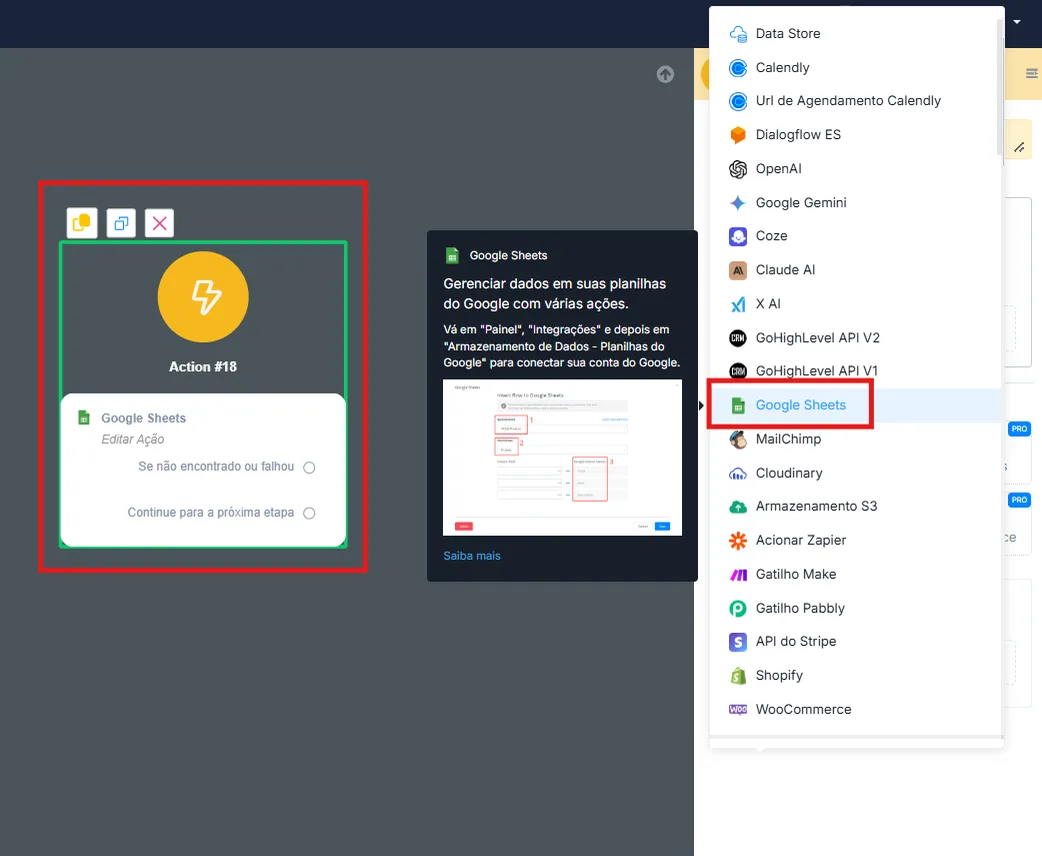Image resolution: width=1042 pixels, height=856 pixels.
Task: Click the 'Coze' text label
Action: (x=771, y=236)
